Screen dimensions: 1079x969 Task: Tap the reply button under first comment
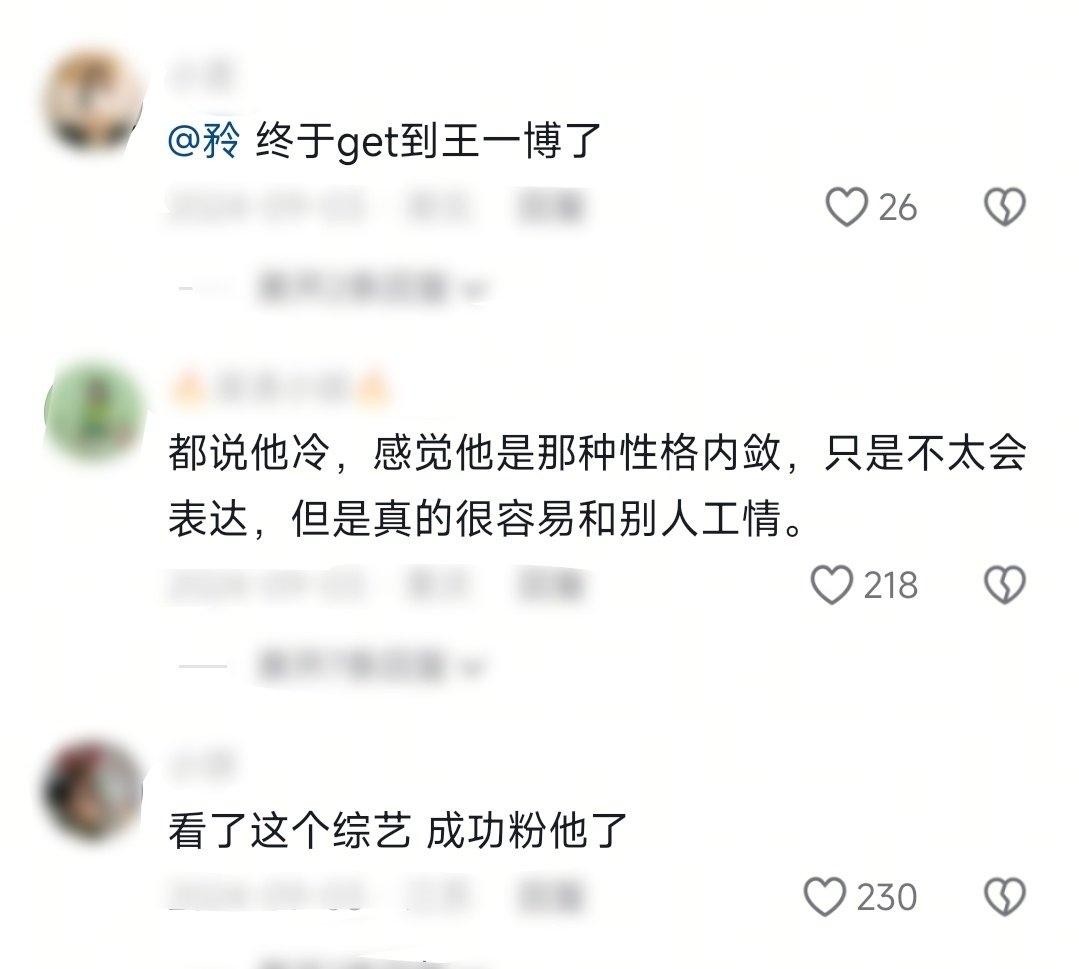(551, 206)
